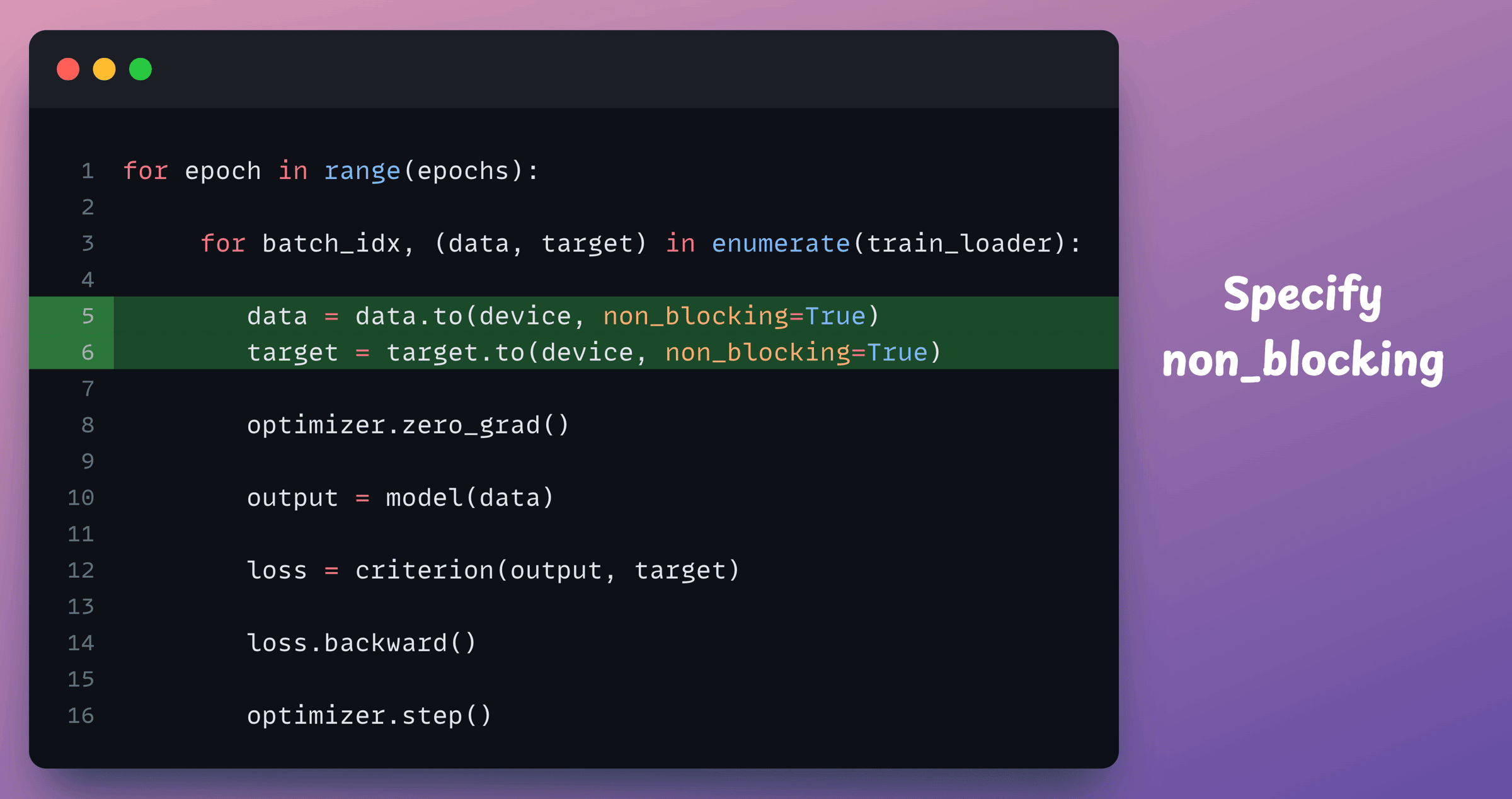Viewport: 1512px width, 799px height.
Task: Click loss.backward() on line 14
Action: [x=362, y=643]
